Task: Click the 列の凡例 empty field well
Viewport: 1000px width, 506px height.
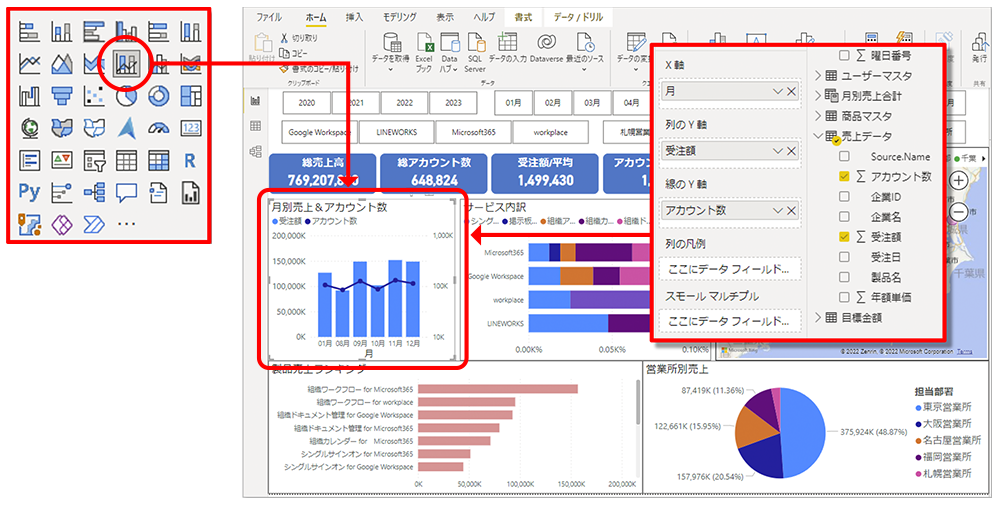Action: point(731,269)
